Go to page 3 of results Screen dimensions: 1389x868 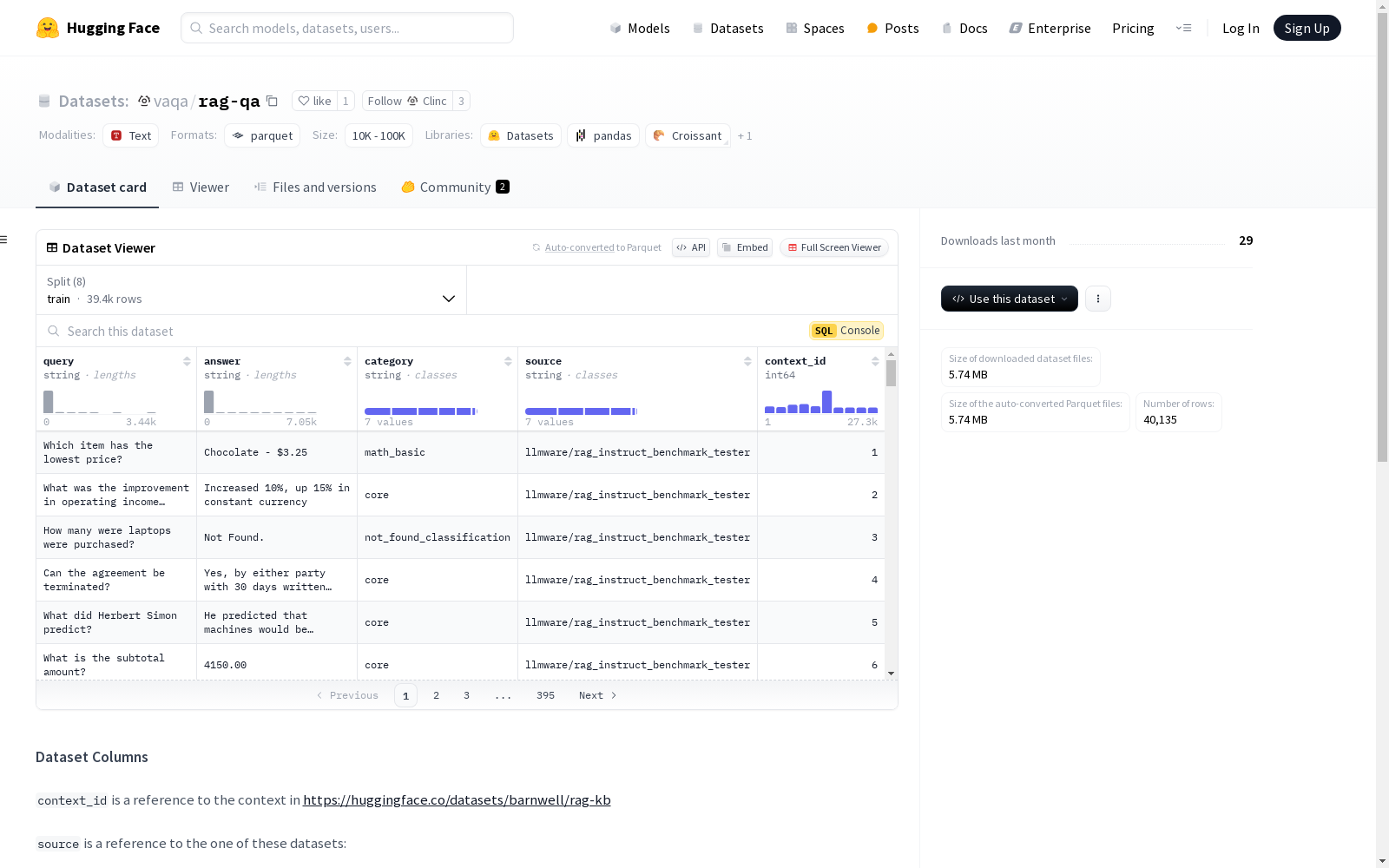point(466,695)
